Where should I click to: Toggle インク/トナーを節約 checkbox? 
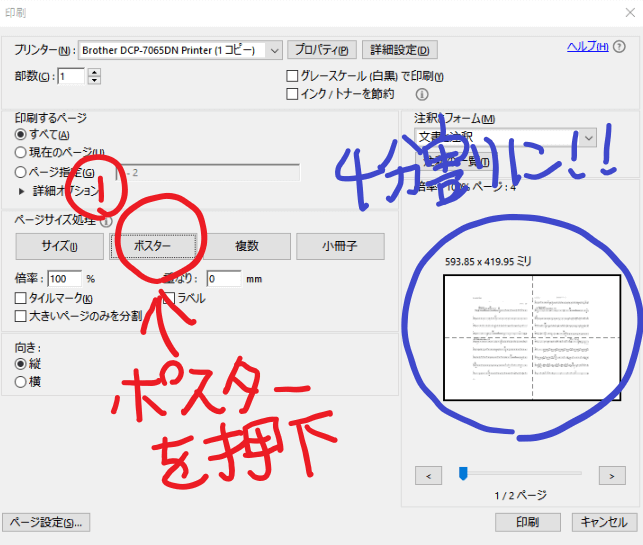click(292, 94)
